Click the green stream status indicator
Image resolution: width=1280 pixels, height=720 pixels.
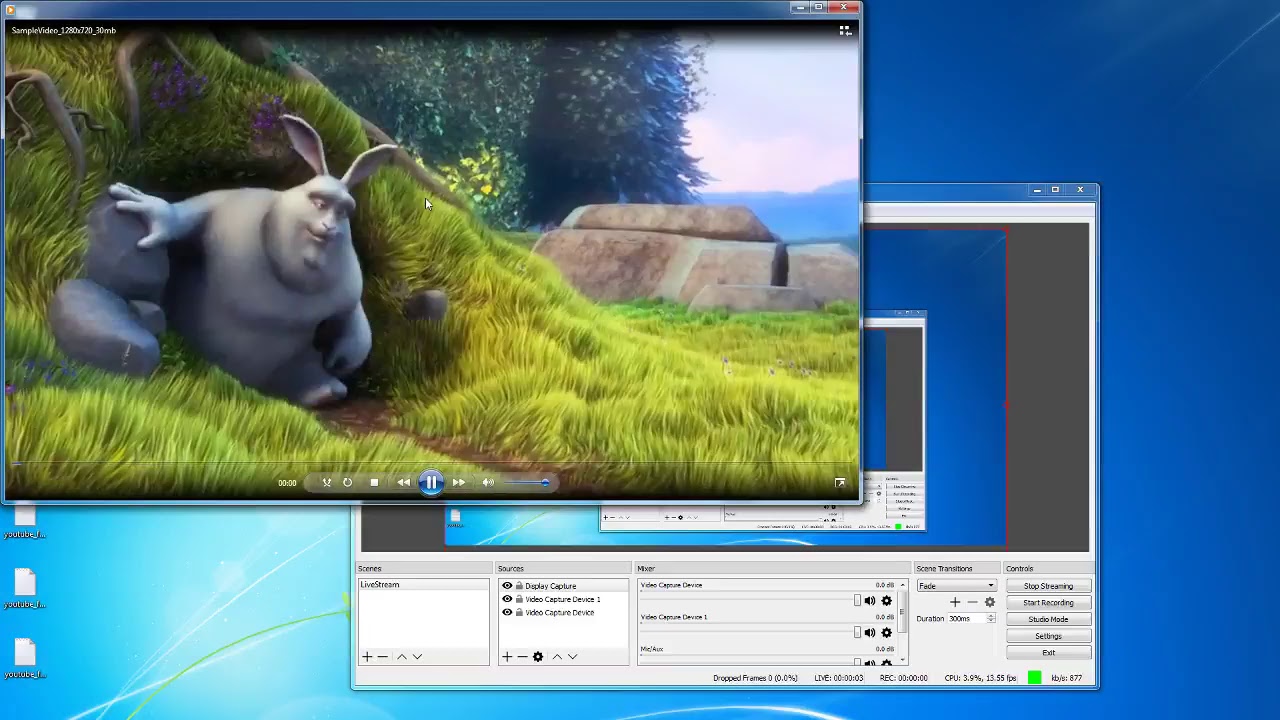coord(1034,678)
